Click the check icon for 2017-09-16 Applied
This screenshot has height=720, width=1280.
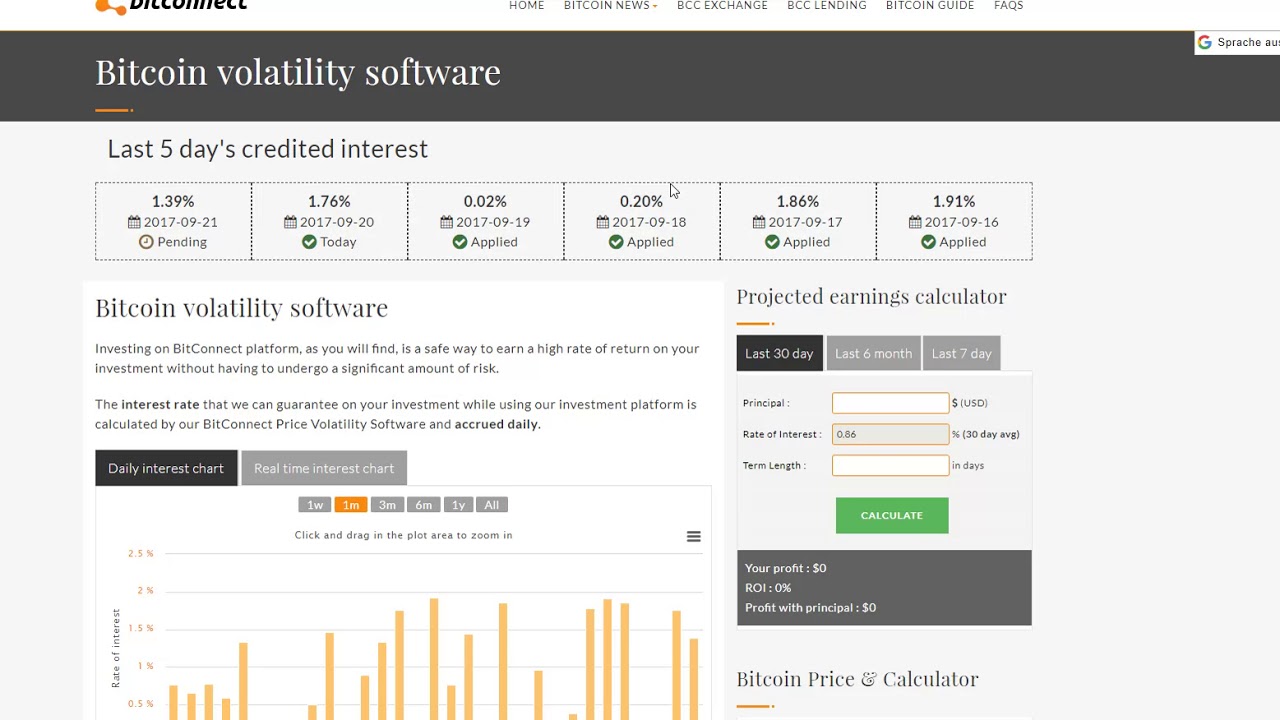[928, 242]
